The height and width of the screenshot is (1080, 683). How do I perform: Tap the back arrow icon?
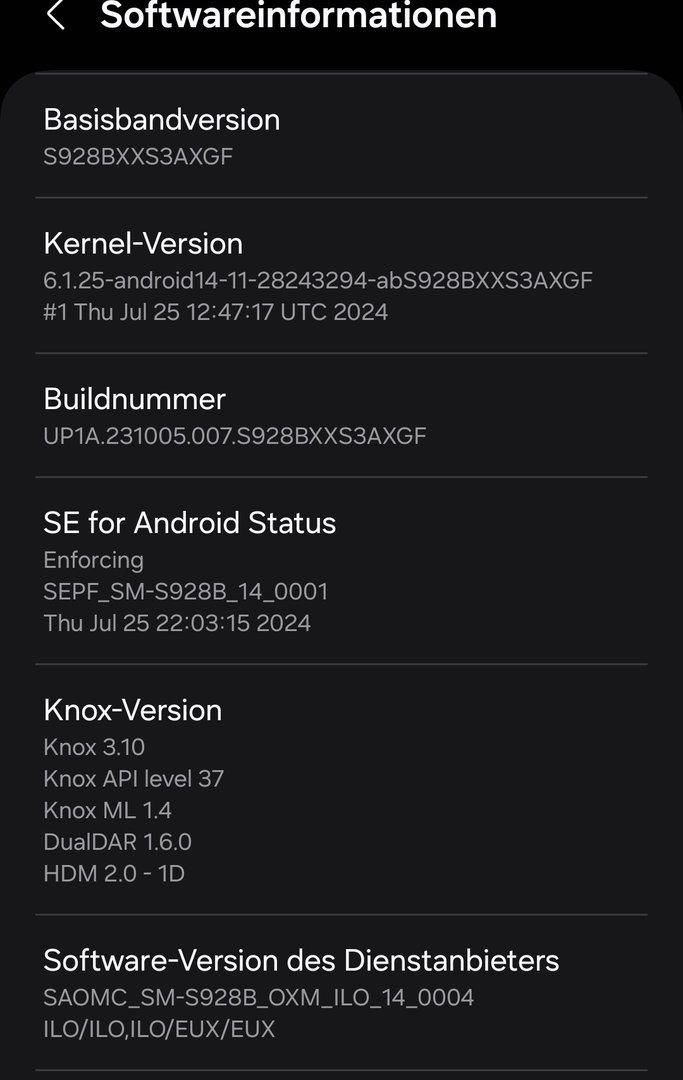coord(56,16)
